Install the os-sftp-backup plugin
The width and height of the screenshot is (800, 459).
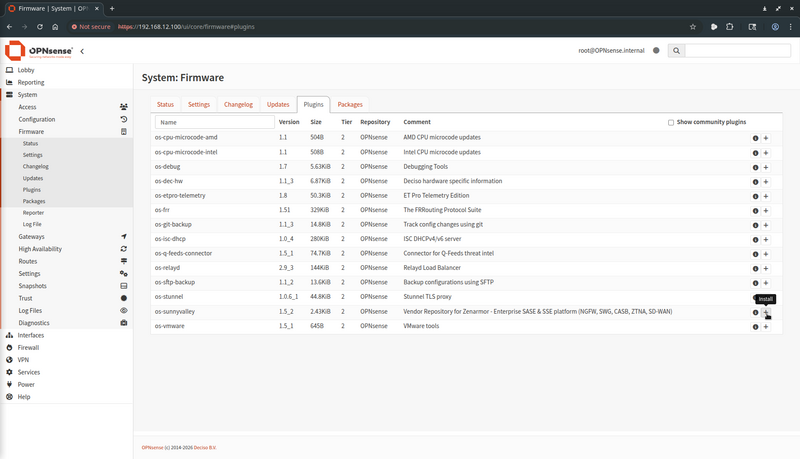(766, 283)
